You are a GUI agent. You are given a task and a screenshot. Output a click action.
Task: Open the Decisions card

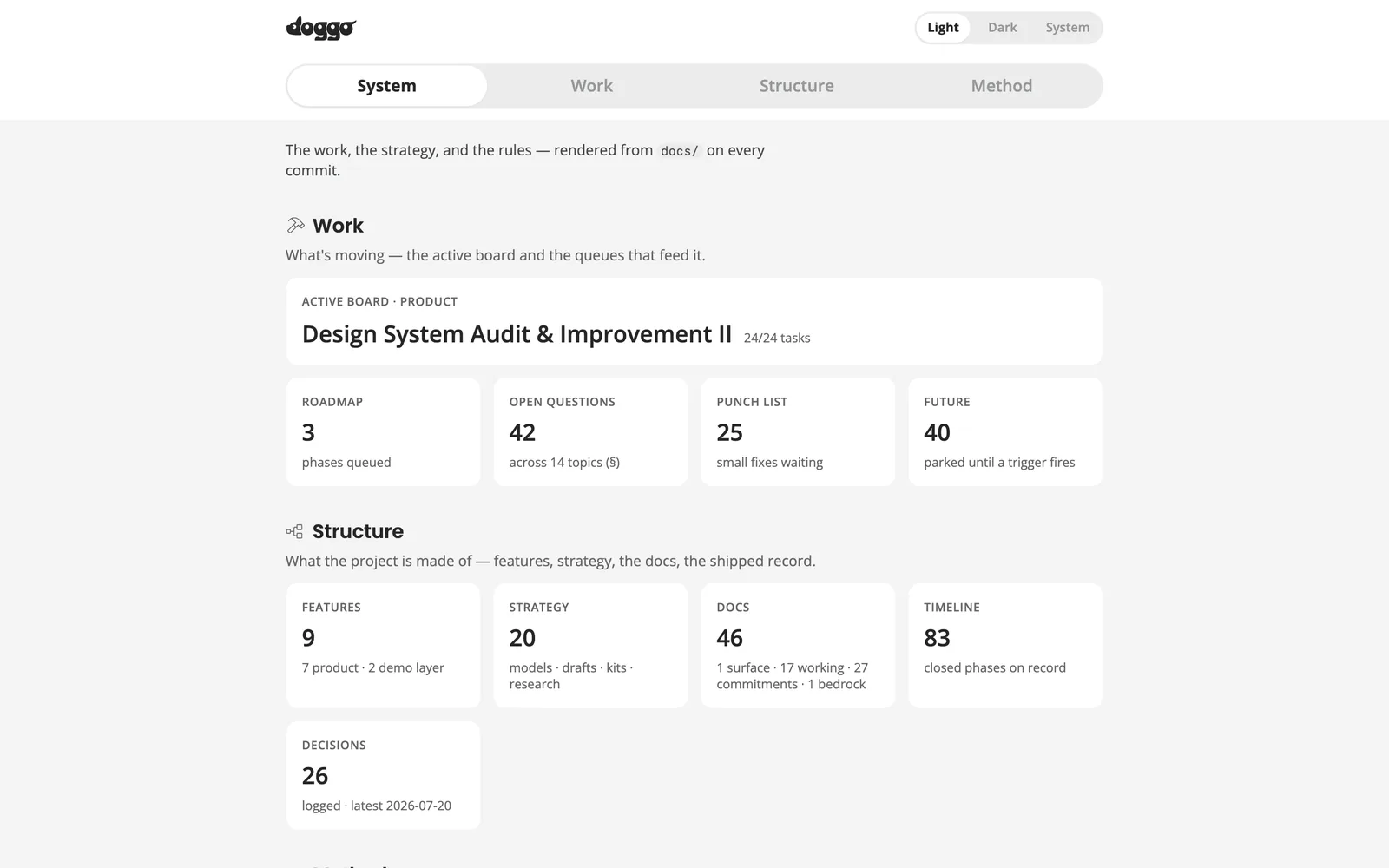click(383, 775)
